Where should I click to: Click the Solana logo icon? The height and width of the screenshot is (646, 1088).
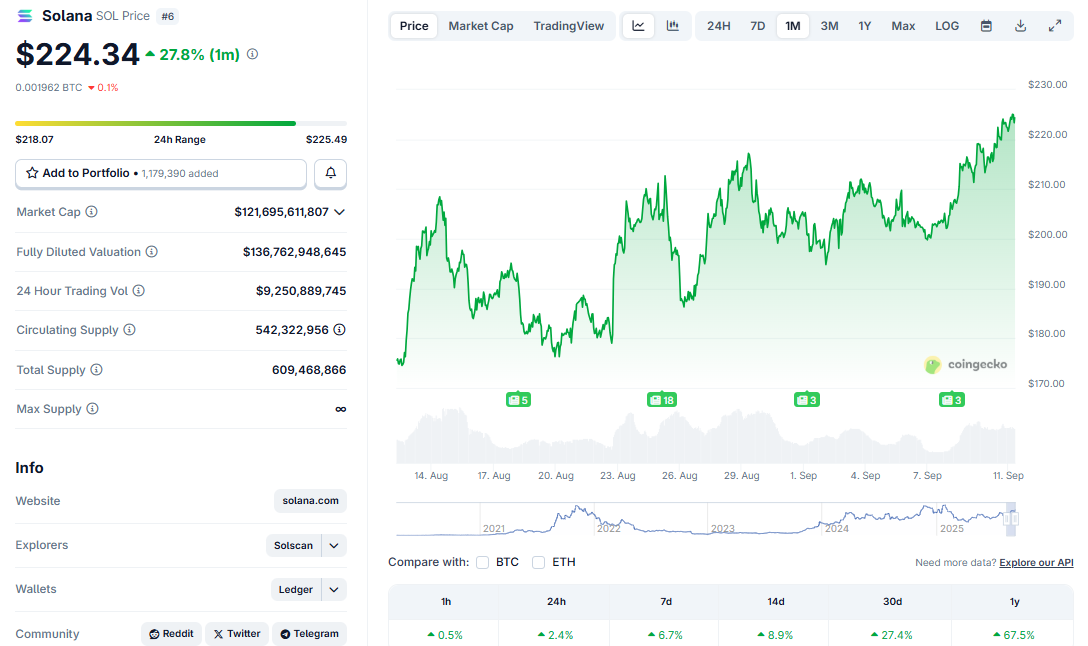click(x=25, y=16)
